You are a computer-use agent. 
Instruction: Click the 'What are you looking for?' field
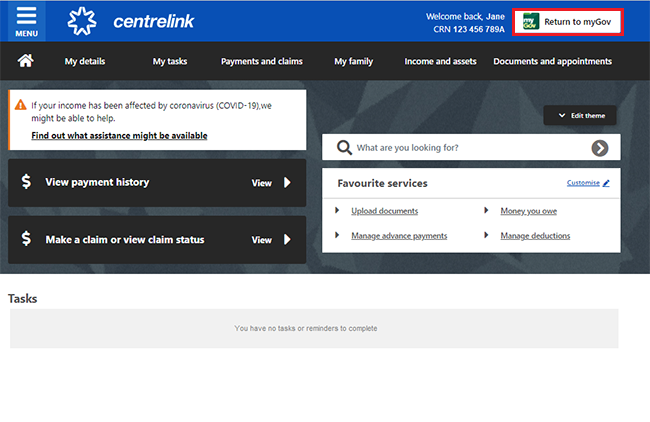click(465, 148)
